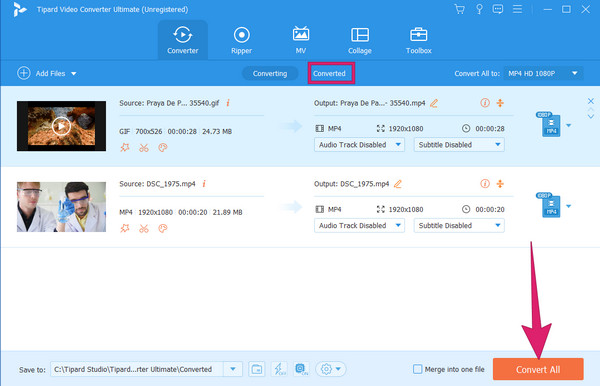Show the Converting list
The width and height of the screenshot is (600, 386).
point(270,73)
